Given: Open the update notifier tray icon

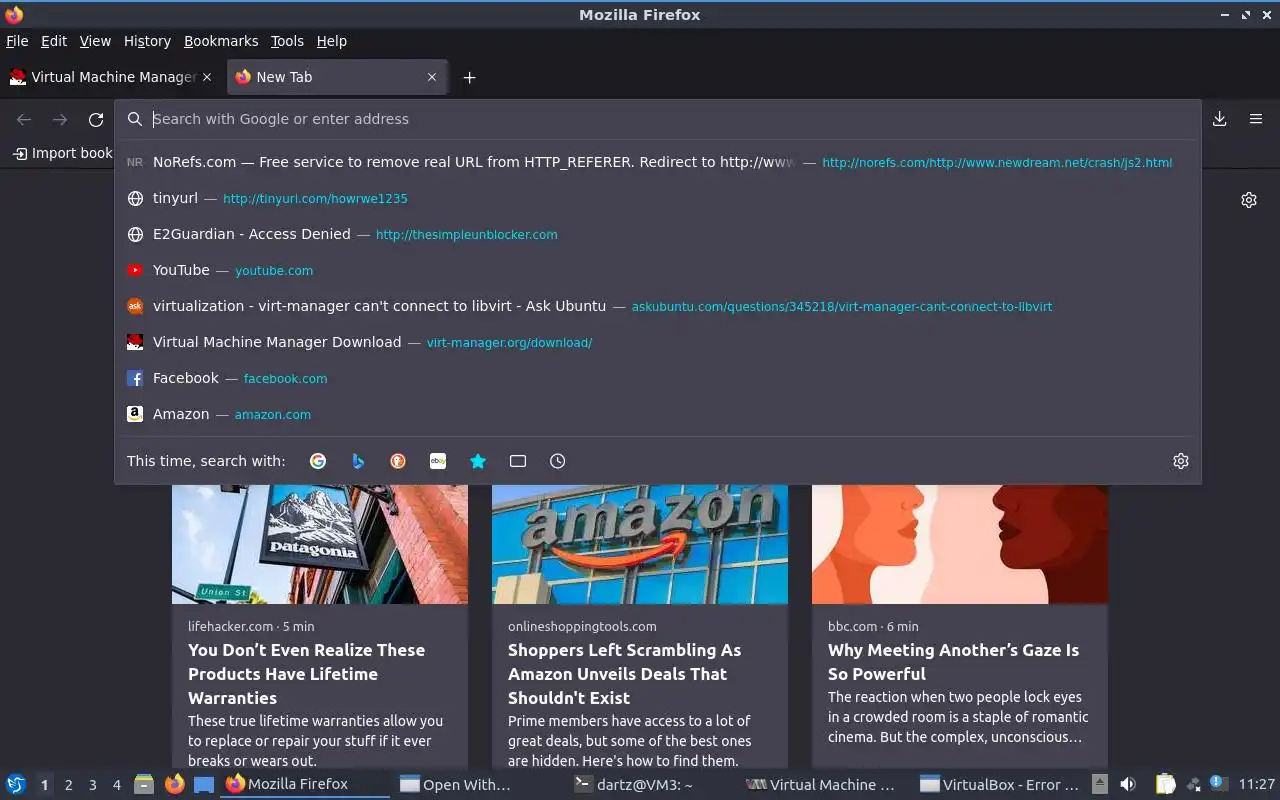Looking at the screenshot, I should point(1217,783).
